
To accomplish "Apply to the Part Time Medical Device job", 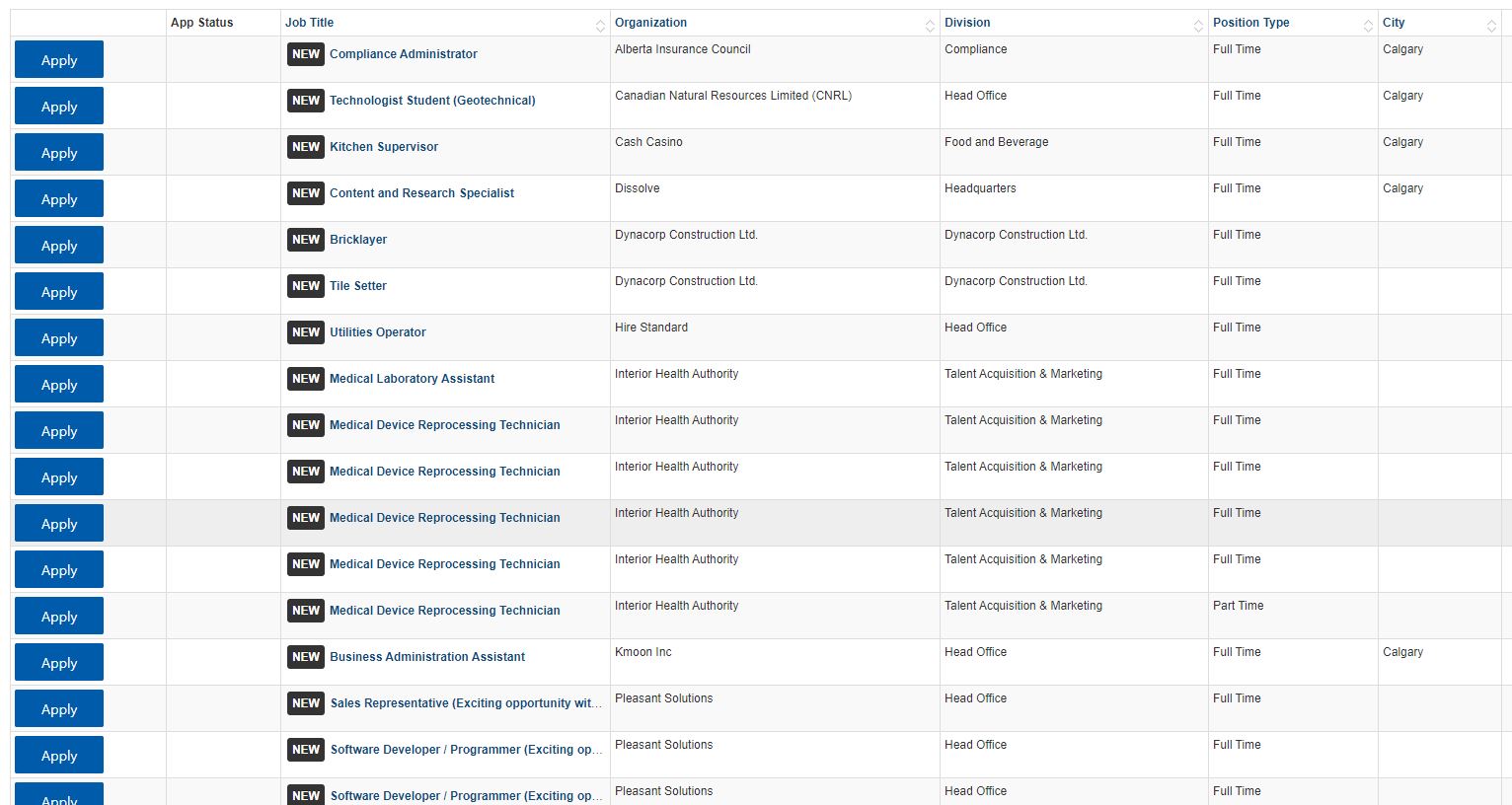I will [x=59, y=617].
